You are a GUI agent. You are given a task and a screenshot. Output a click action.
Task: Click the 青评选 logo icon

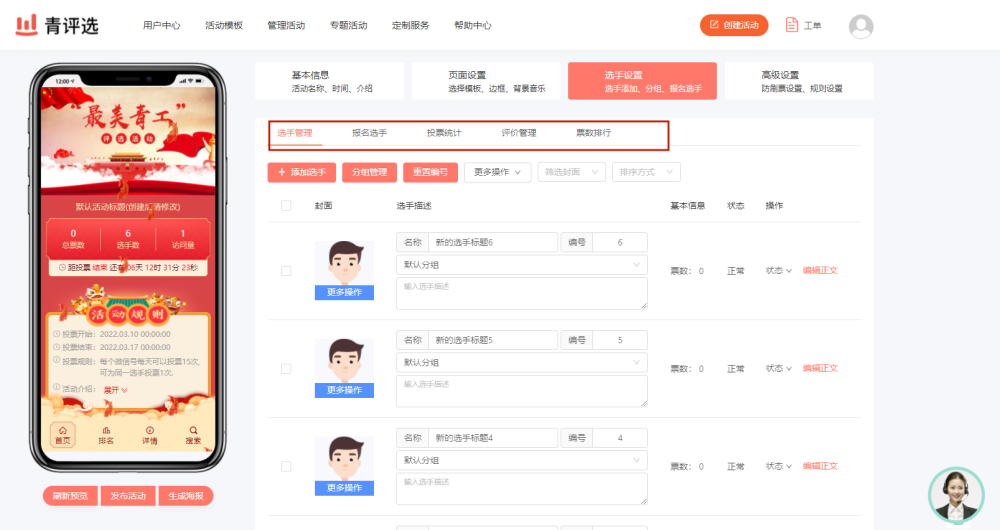click(27, 25)
